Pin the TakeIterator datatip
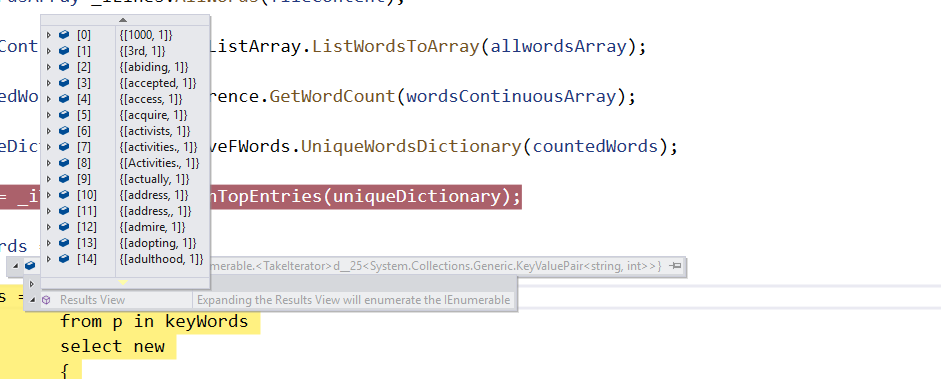Image resolution: width=941 pixels, height=379 pixels. 676,266
